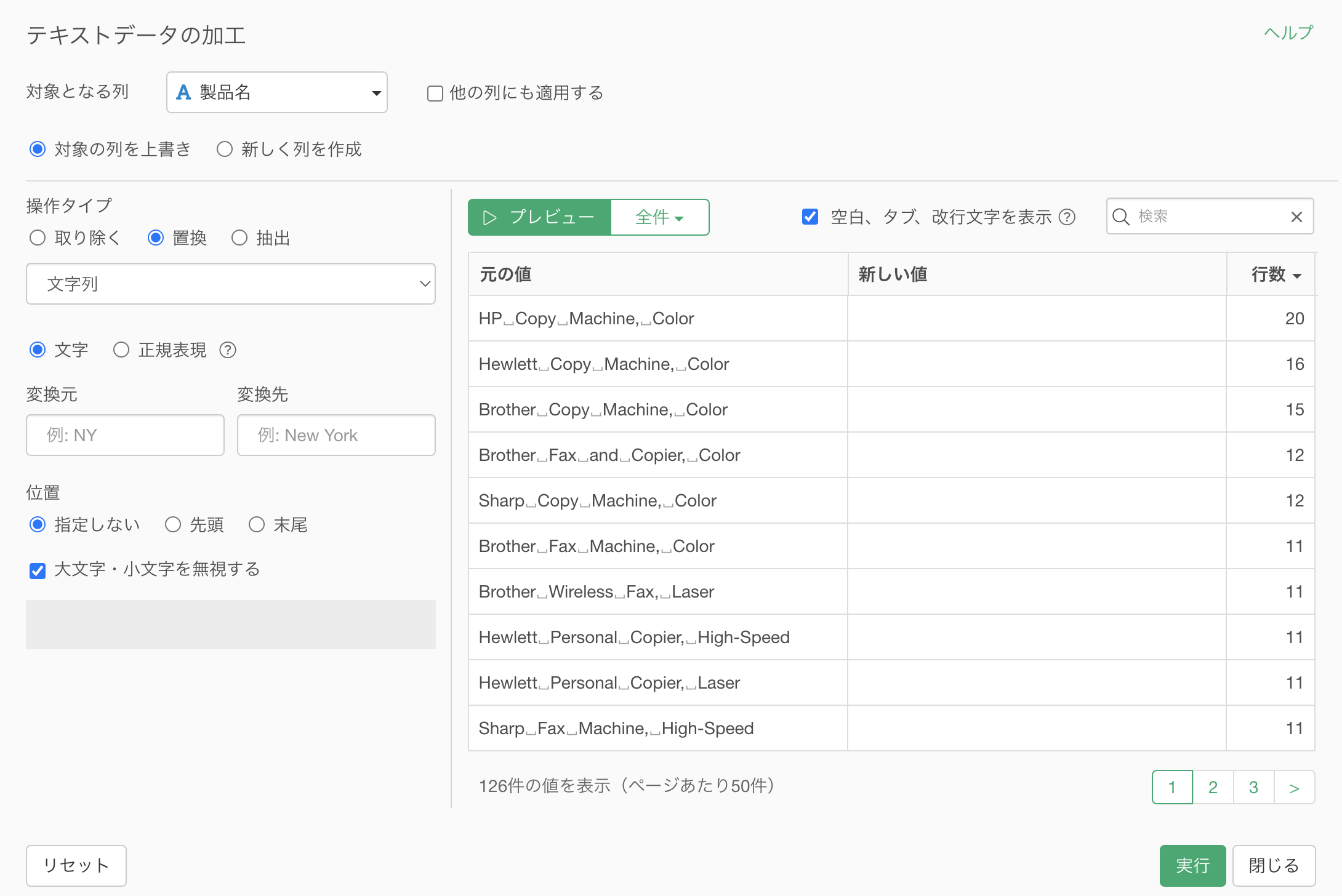Click the help icon next to 正規表現
This screenshot has height=896, width=1342.
(x=228, y=350)
